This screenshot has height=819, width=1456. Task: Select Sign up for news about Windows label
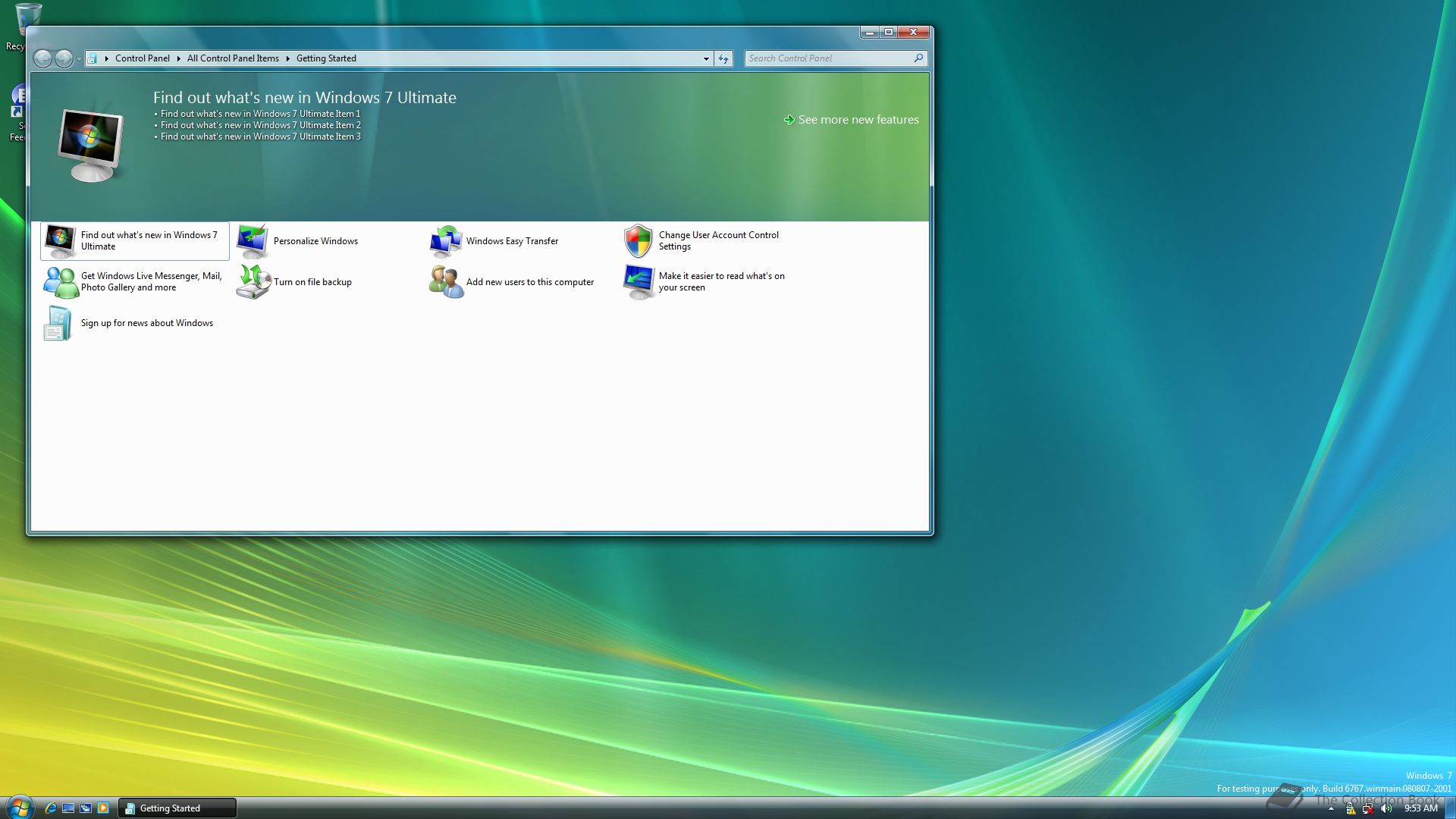[147, 323]
